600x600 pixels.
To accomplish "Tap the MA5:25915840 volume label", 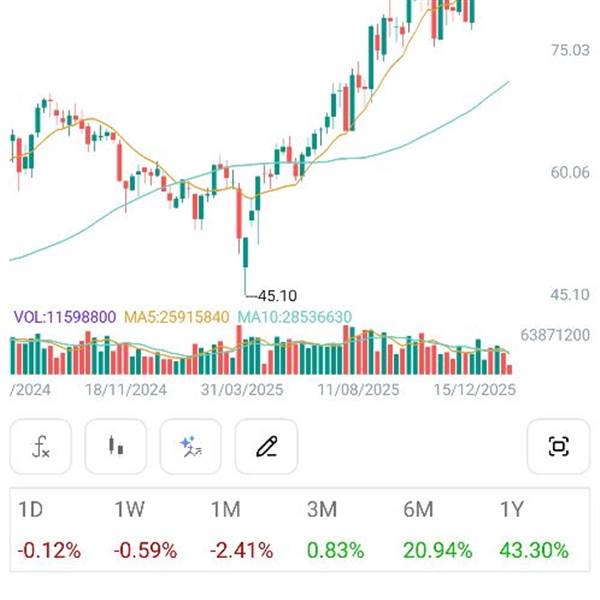I will coord(177,317).
